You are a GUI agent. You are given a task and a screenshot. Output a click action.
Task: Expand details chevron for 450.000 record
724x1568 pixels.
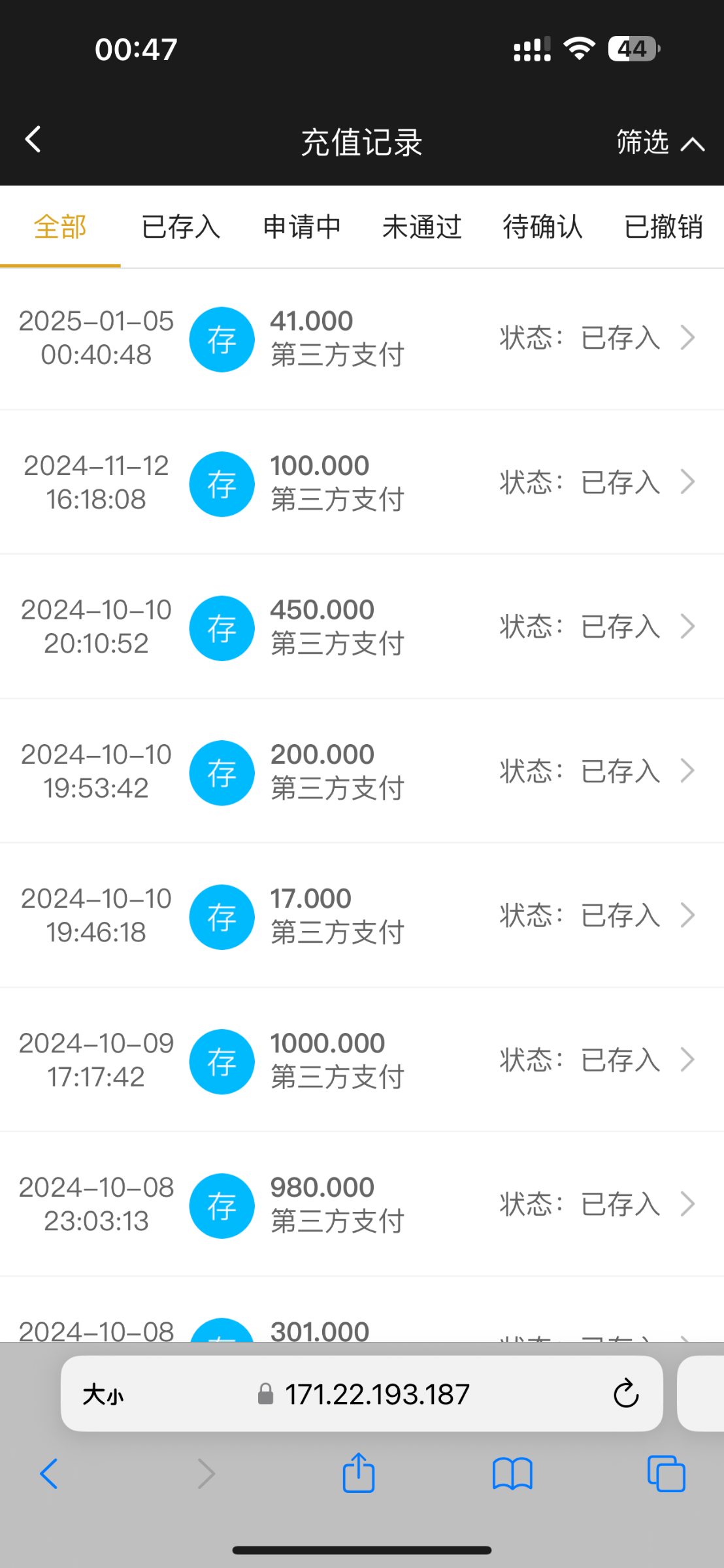687,627
